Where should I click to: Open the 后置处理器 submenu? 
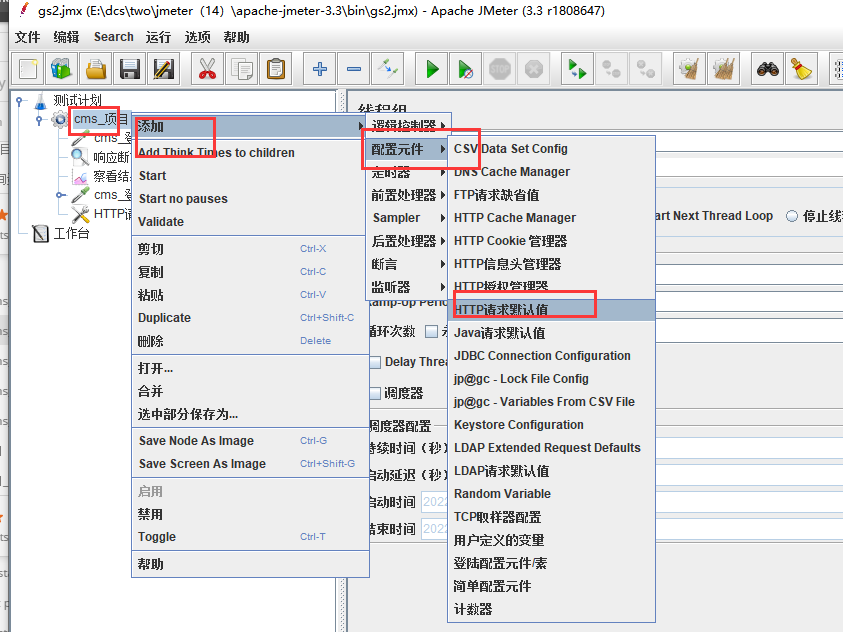tap(407, 241)
